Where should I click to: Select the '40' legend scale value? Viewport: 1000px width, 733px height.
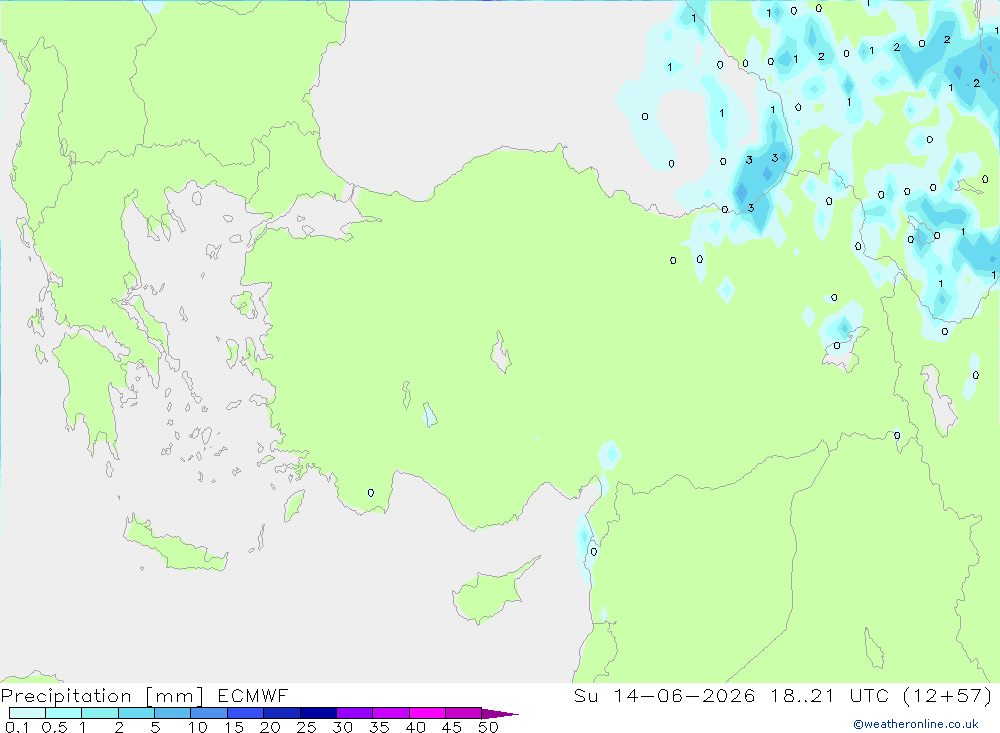415,727
